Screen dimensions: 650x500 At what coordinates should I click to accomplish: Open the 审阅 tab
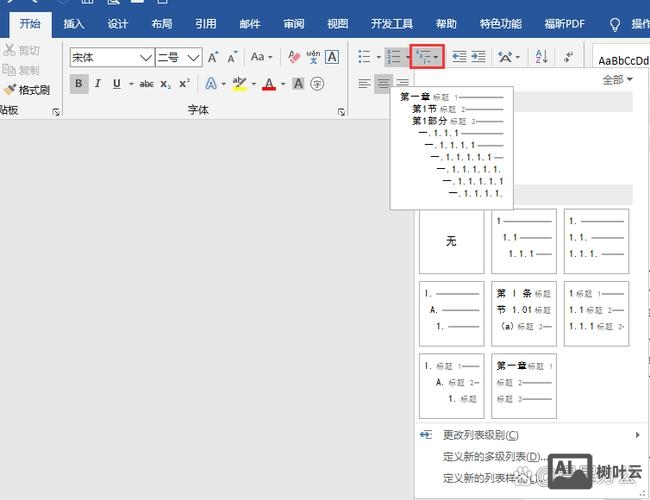pyautogui.click(x=293, y=24)
